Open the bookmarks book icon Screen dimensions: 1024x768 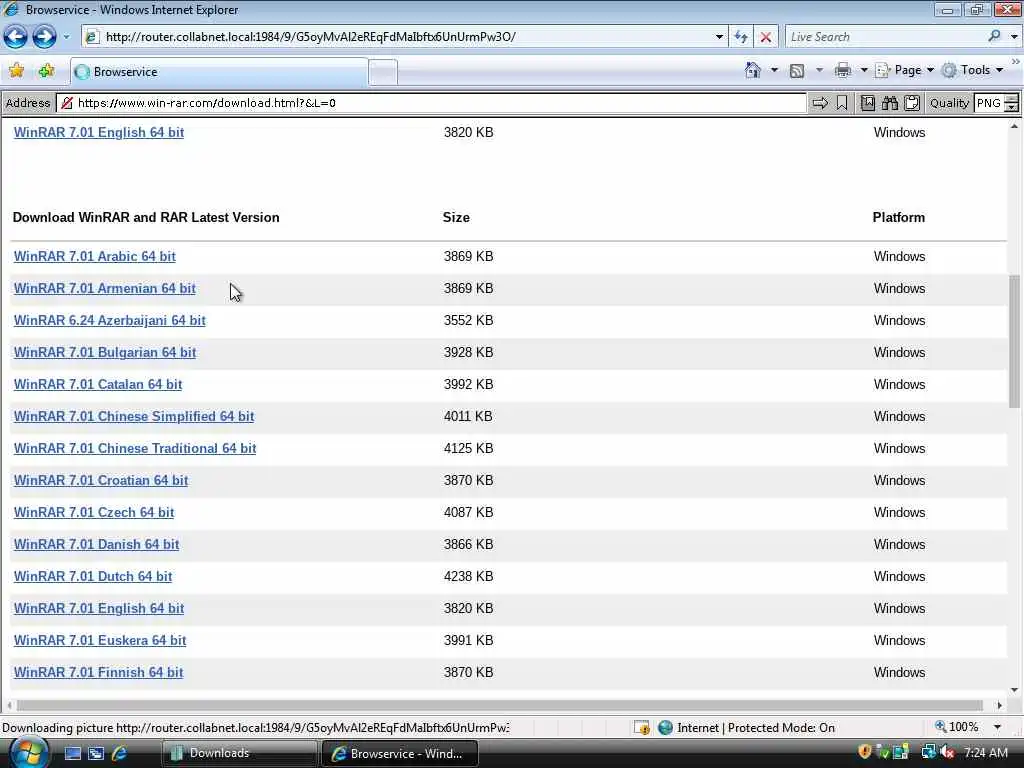[x=867, y=103]
